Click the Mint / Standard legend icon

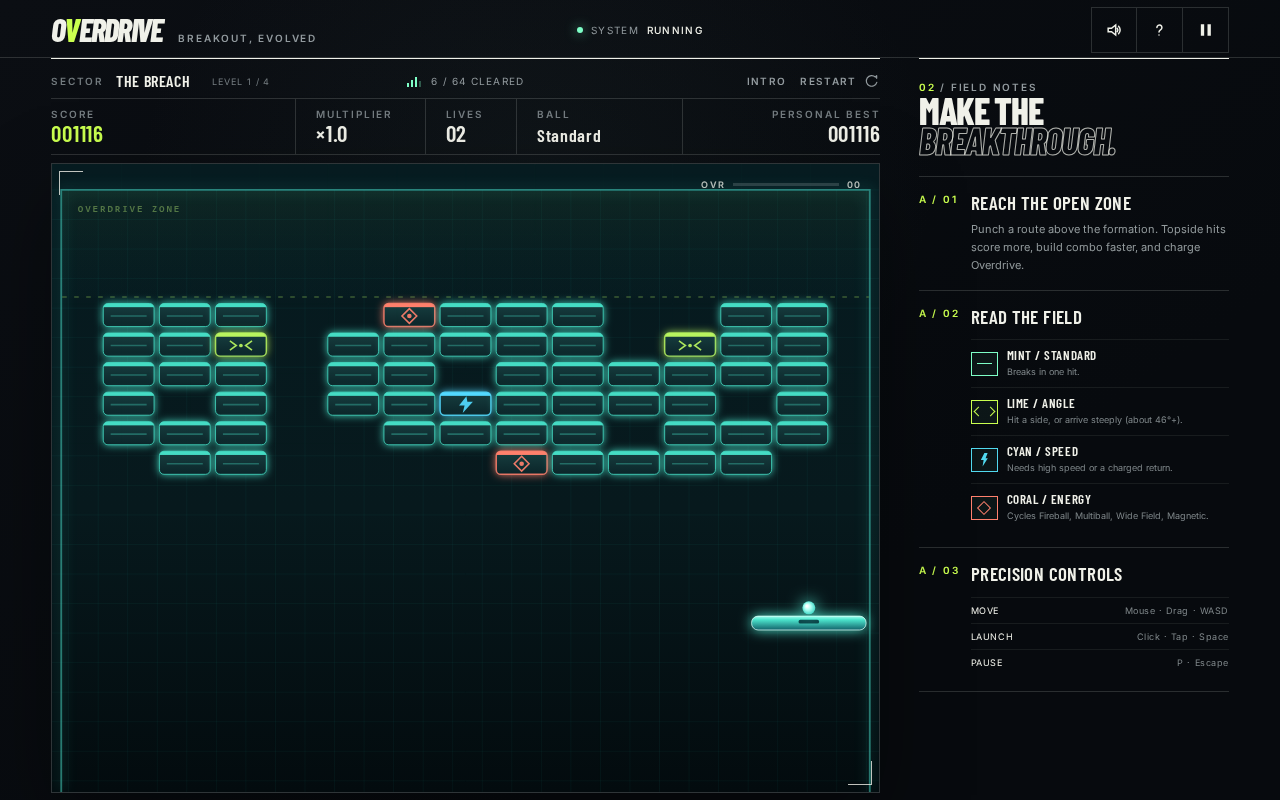coord(984,364)
